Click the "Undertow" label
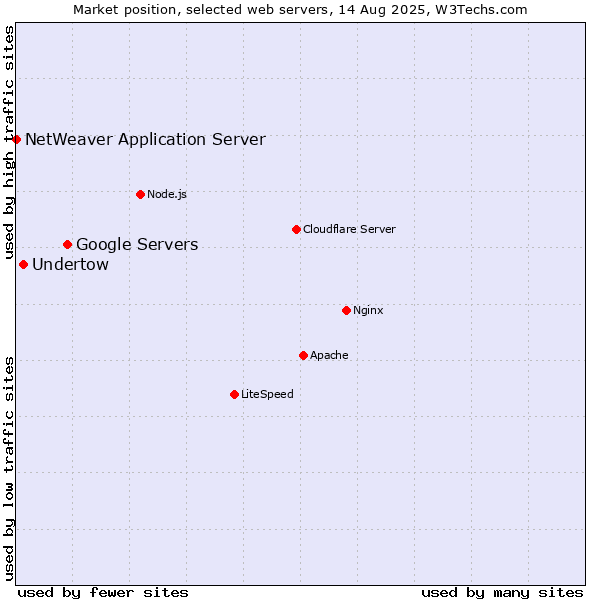The height and width of the screenshot is (600, 600). tap(70, 265)
